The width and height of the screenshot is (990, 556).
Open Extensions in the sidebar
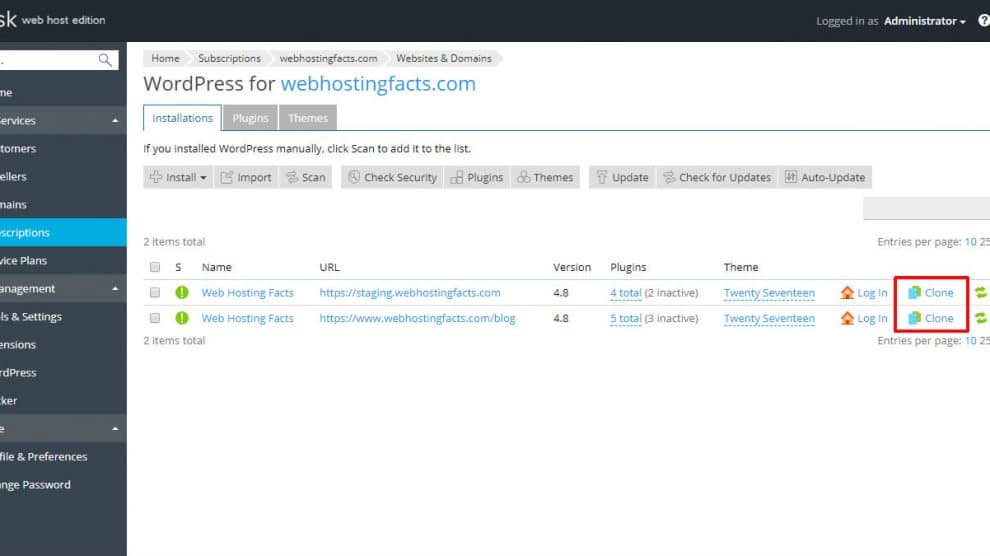coord(63,345)
